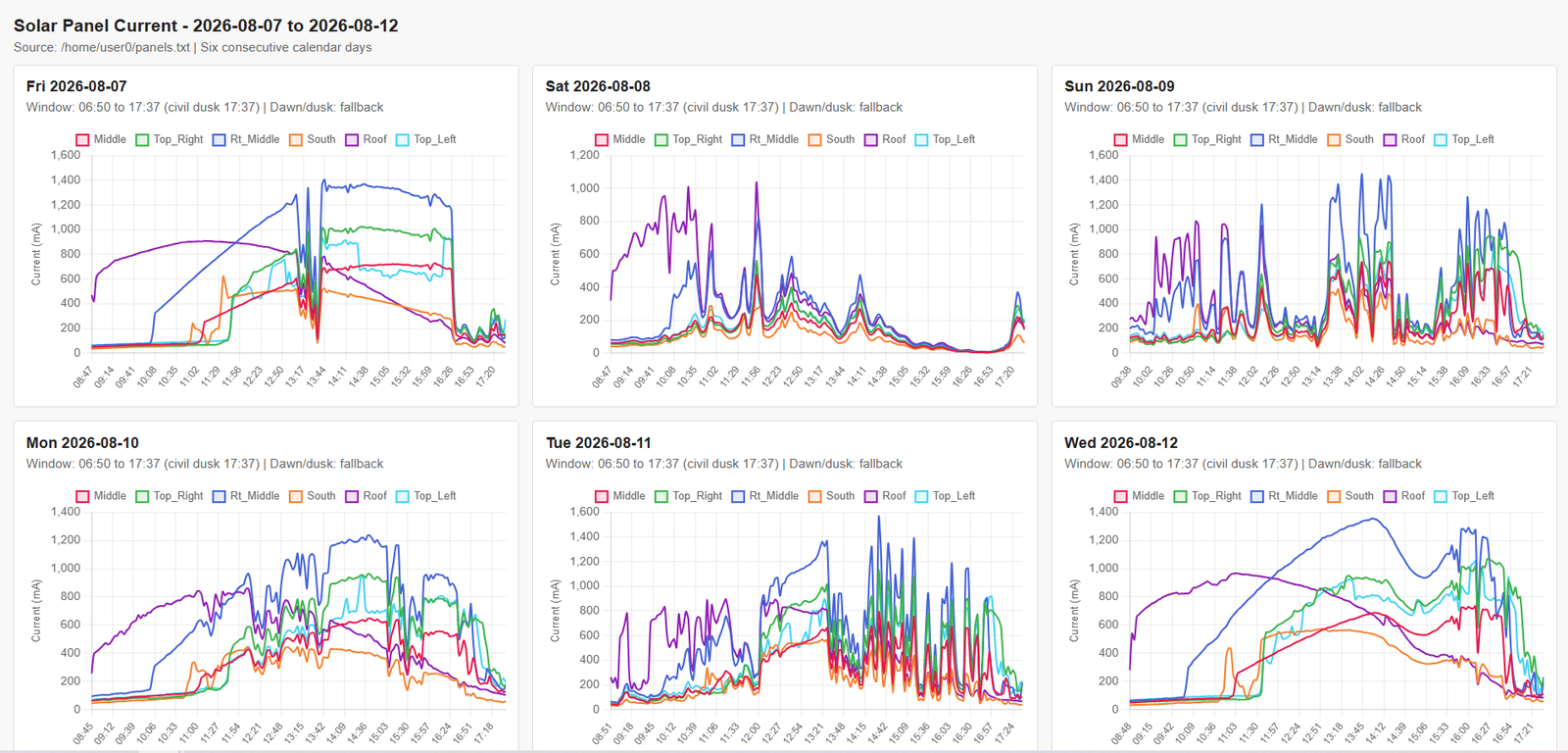Click the Solar Panel Current page heading
This screenshot has width=1568, height=753.
206,25
